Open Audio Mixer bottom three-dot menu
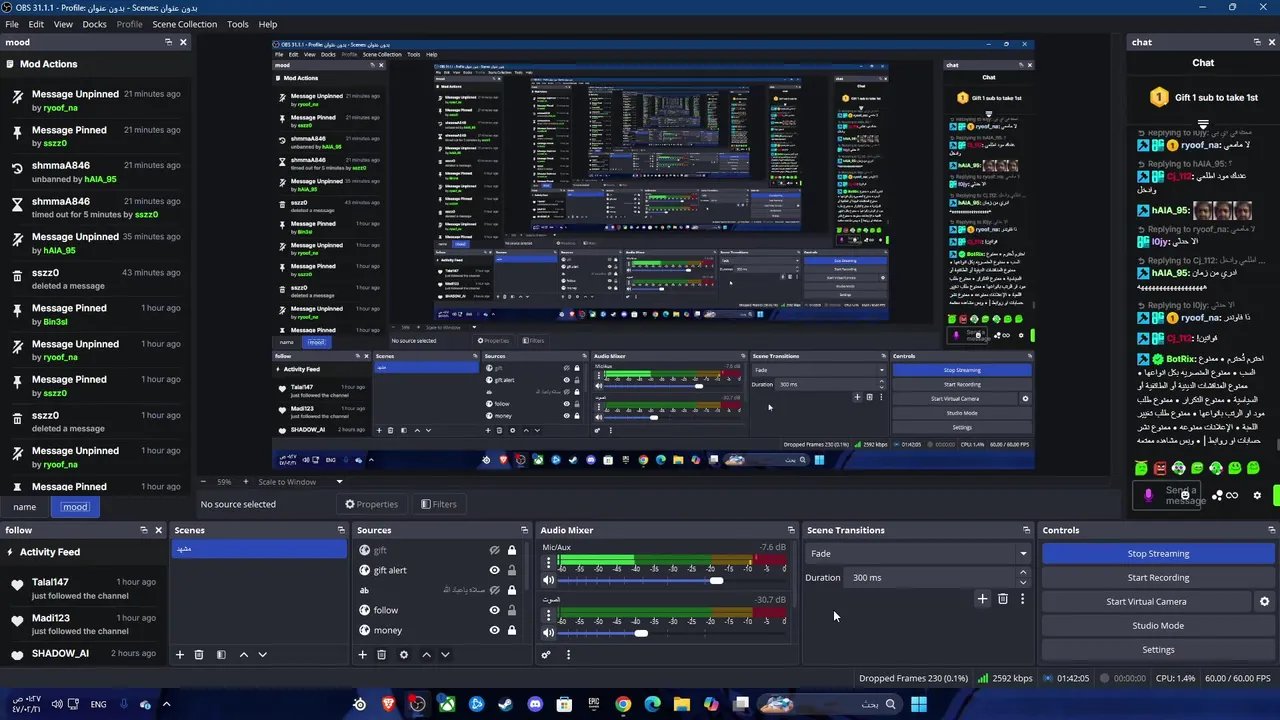Image resolution: width=1280 pixels, height=720 pixels. (x=568, y=655)
